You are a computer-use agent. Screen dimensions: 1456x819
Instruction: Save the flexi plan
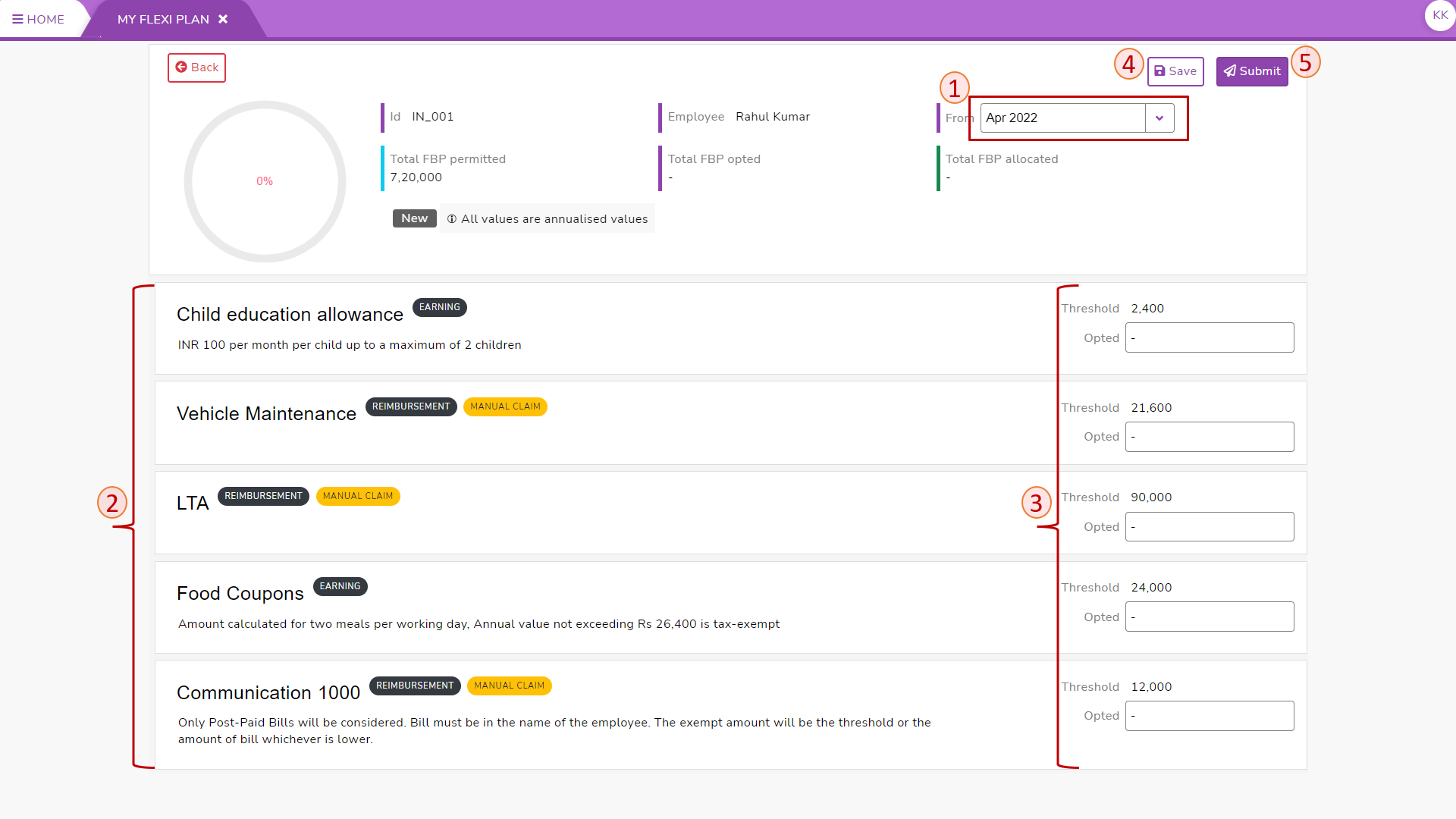point(1175,71)
